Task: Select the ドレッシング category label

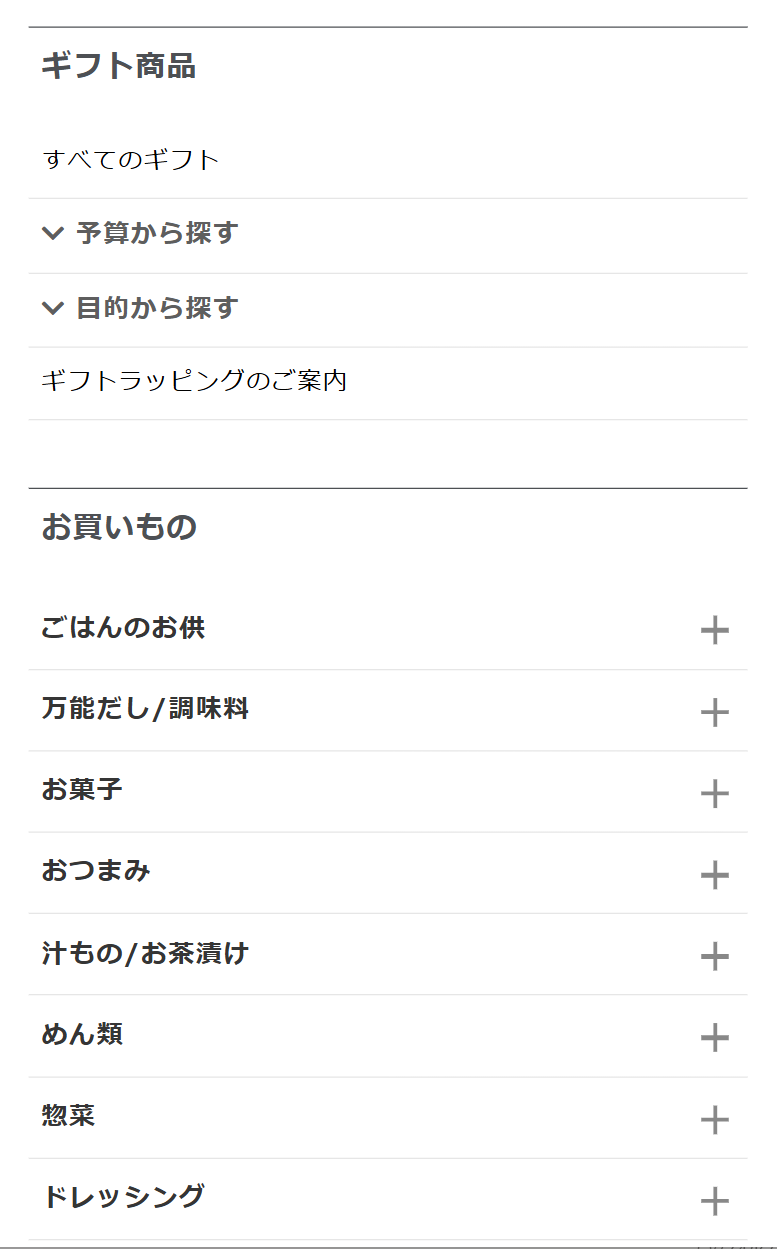Action: point(123,1196)
